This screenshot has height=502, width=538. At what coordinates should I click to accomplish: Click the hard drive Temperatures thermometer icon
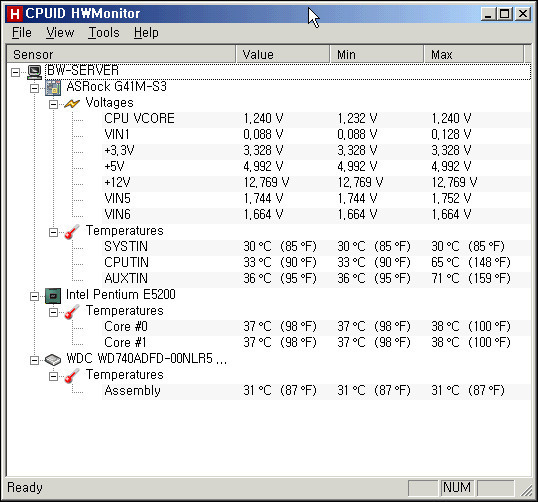(72, 376)
